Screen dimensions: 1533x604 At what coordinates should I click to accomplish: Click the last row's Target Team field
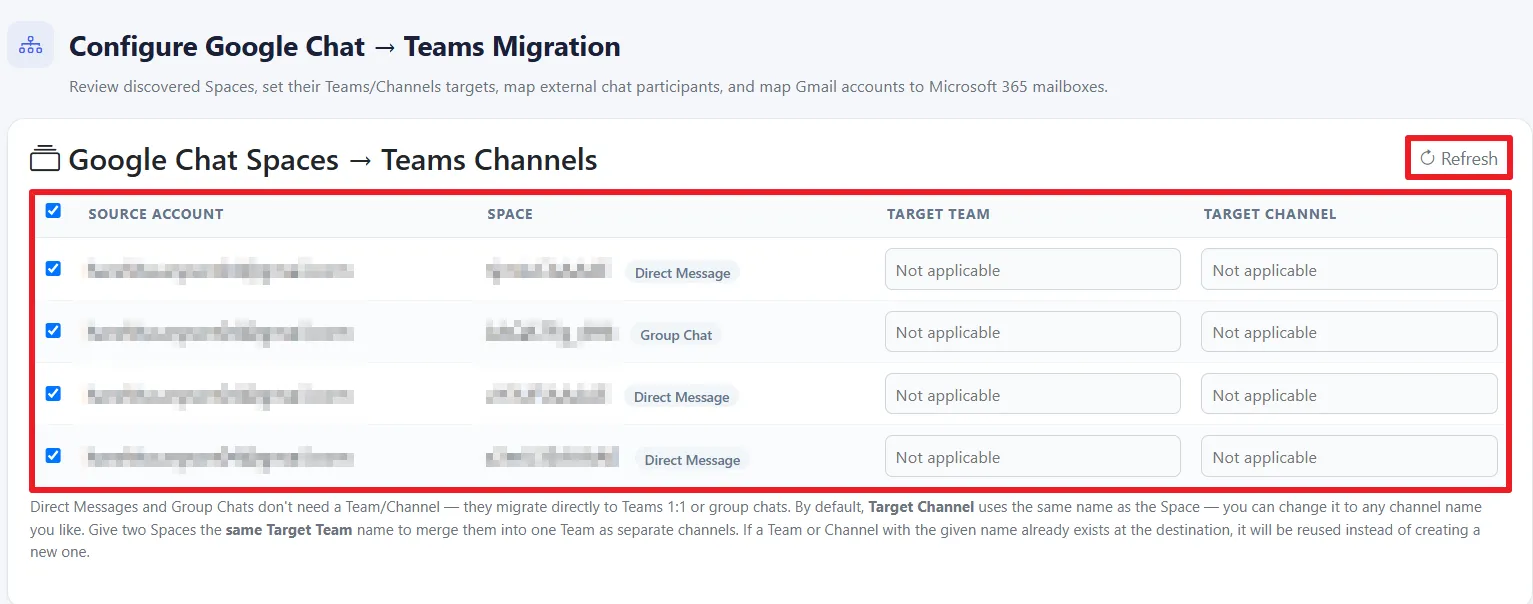(1033, 457)
